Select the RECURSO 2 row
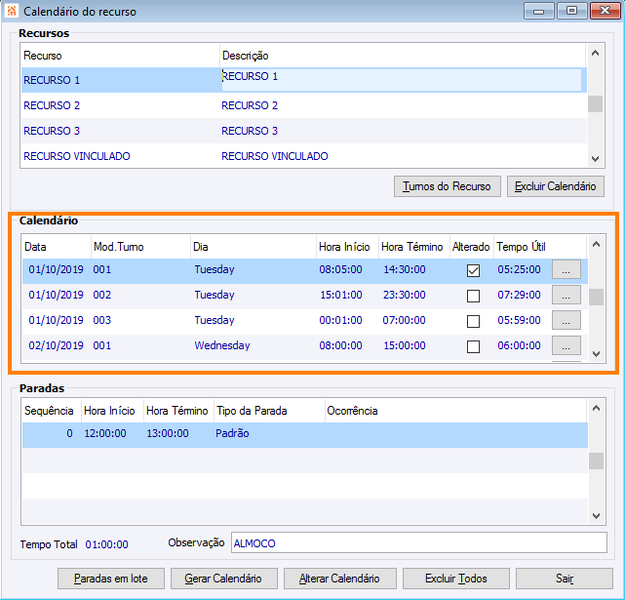Image resolution: width=625 pixels, height=600 pixels. tap(304, 106)
